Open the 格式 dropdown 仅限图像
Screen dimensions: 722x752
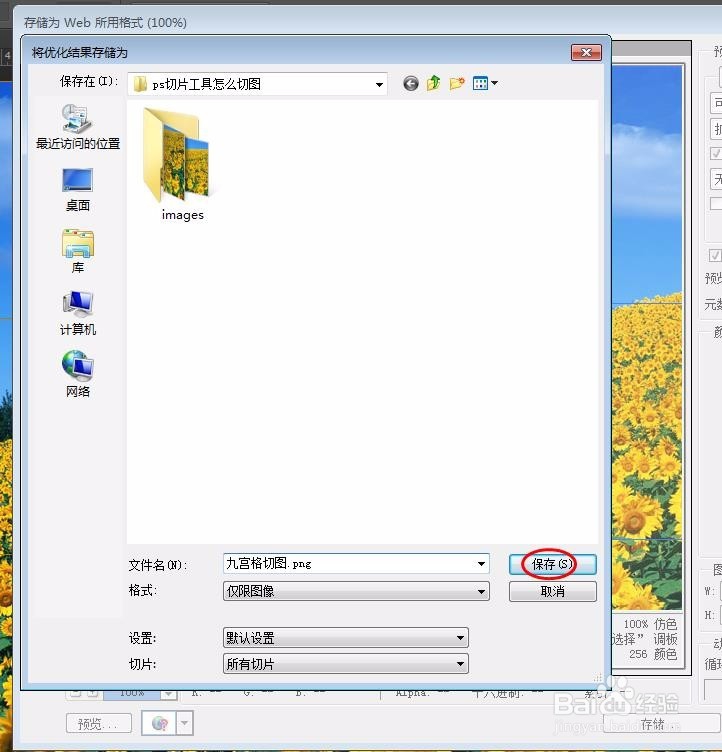coord(356,591)
